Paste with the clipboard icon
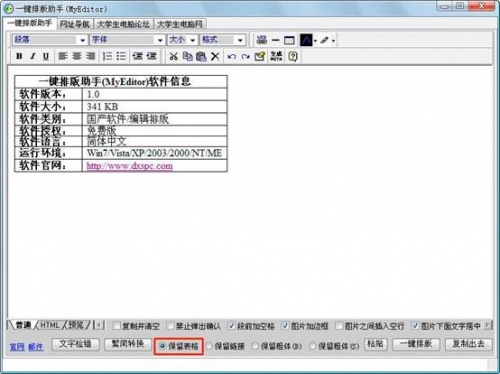The height and width of the screenshot is (374, 500). point(201,57)
